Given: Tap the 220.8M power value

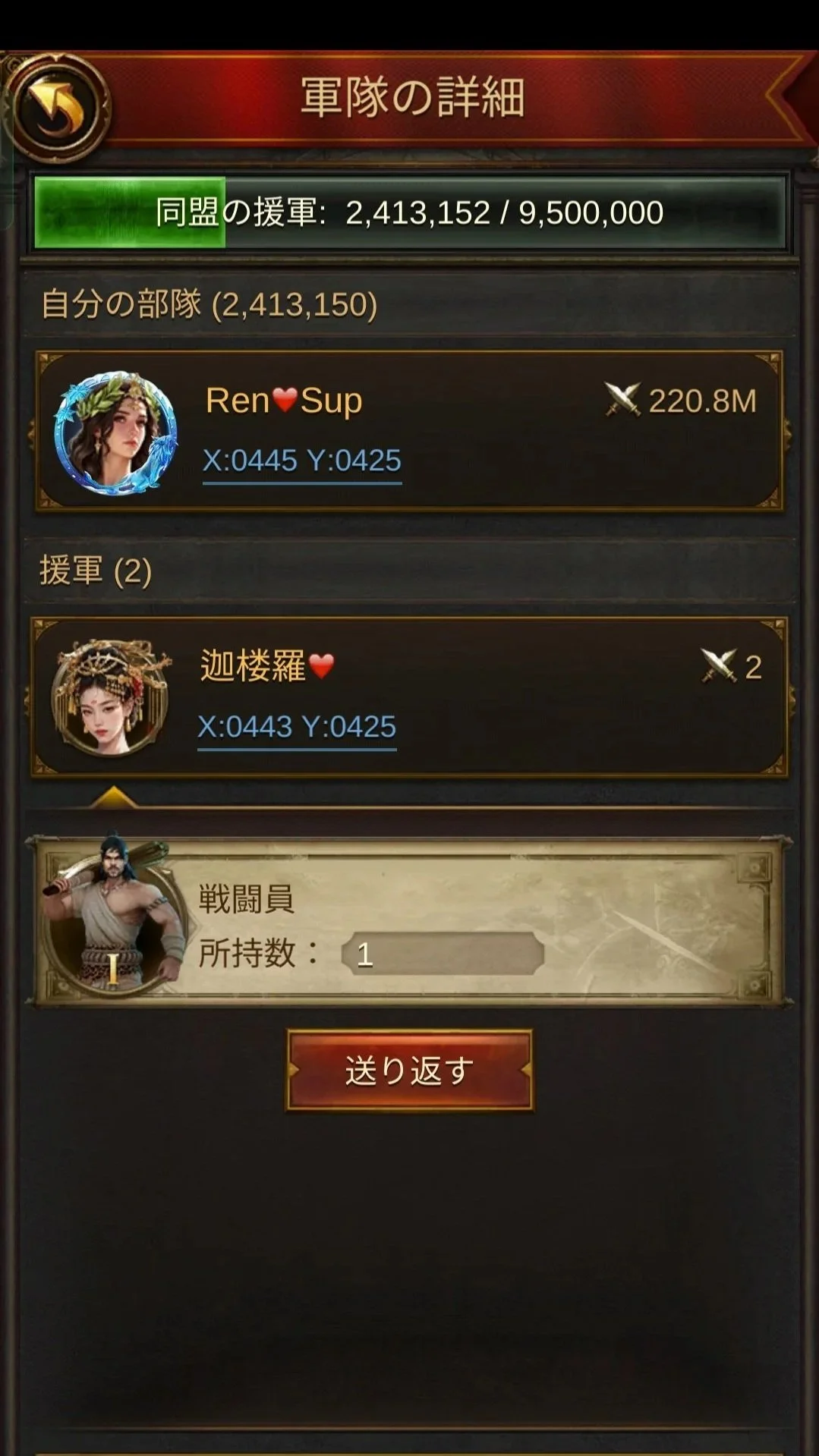Looking at the screenshot, I should click(702, 401).
